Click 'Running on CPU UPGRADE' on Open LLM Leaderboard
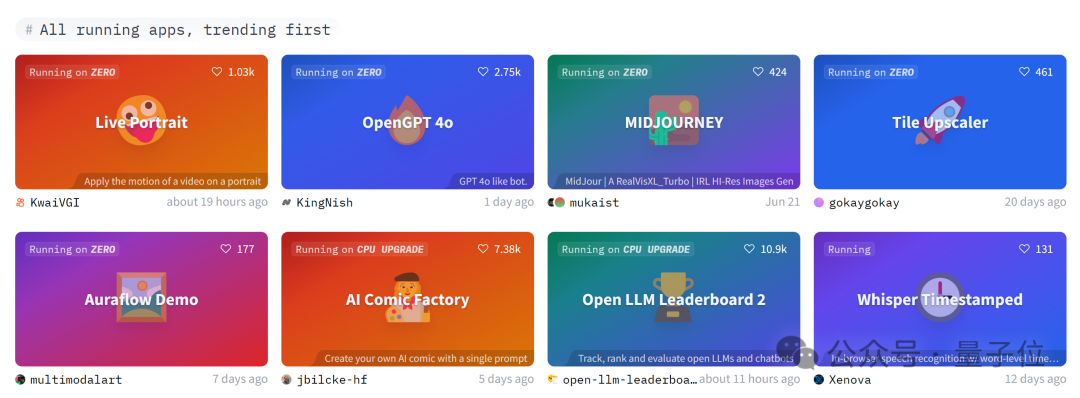This screenshot has height=398, width=1080. (625, 249)
